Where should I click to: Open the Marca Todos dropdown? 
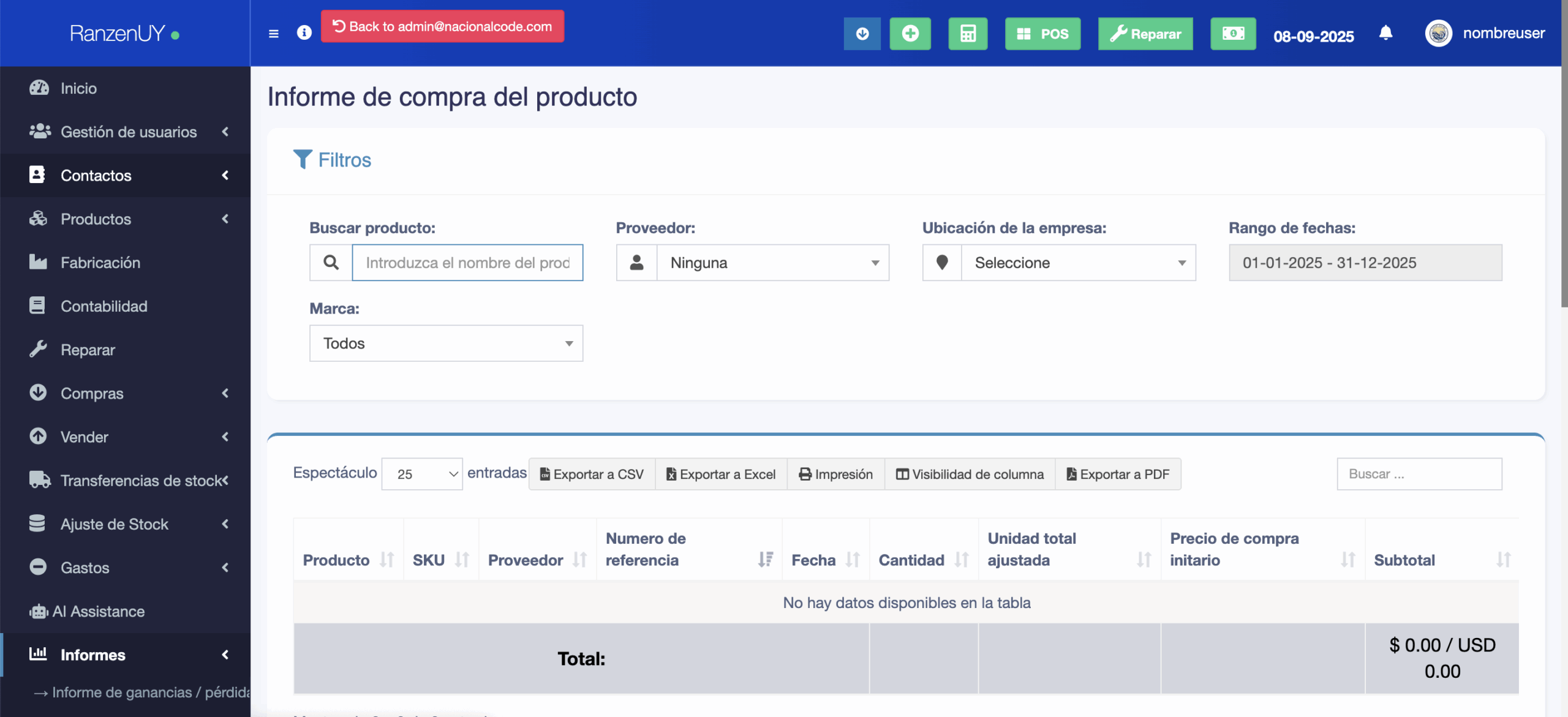tap(446, 343)
